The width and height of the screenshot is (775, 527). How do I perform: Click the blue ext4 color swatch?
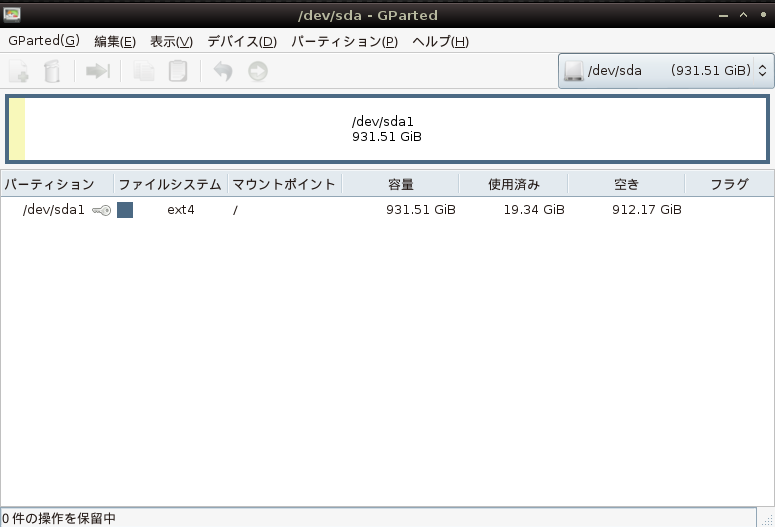(x=125, y=210)
